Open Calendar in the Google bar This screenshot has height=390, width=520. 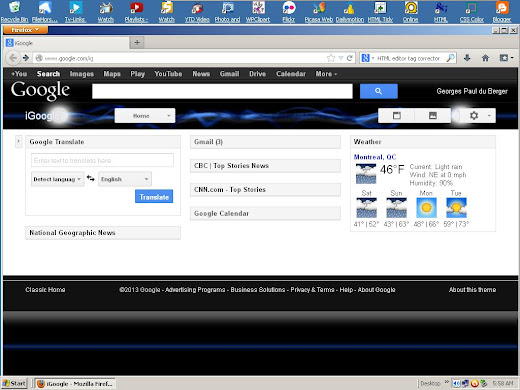point(291,74)
